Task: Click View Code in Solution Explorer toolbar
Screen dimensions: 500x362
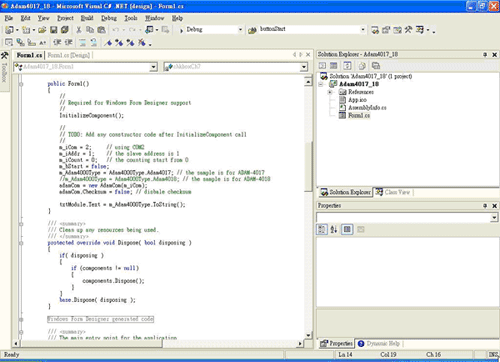Action: tap(322, 66)
